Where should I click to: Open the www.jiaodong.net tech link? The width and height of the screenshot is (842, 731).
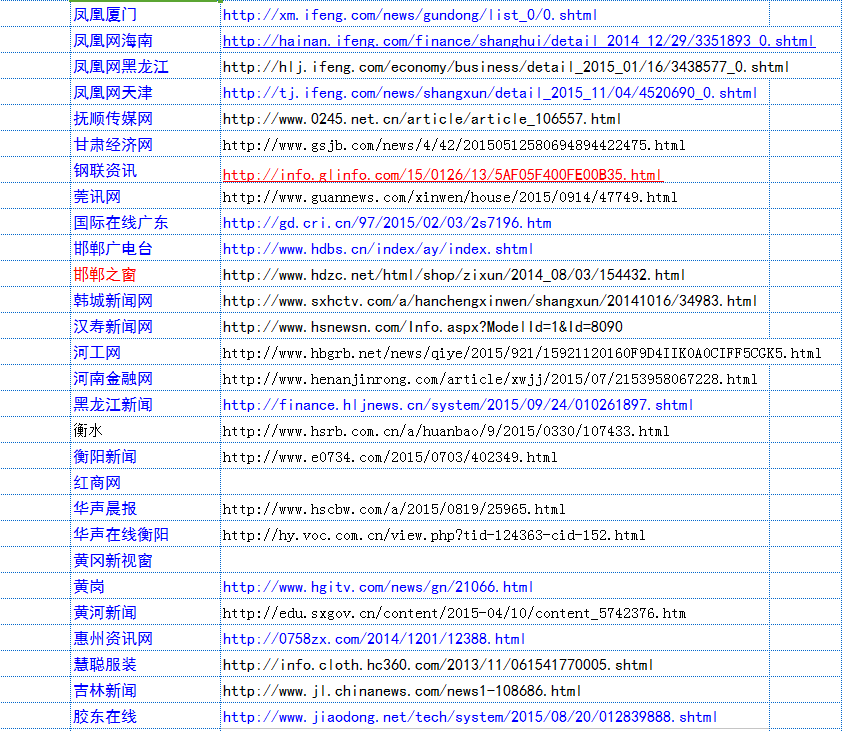470,717
